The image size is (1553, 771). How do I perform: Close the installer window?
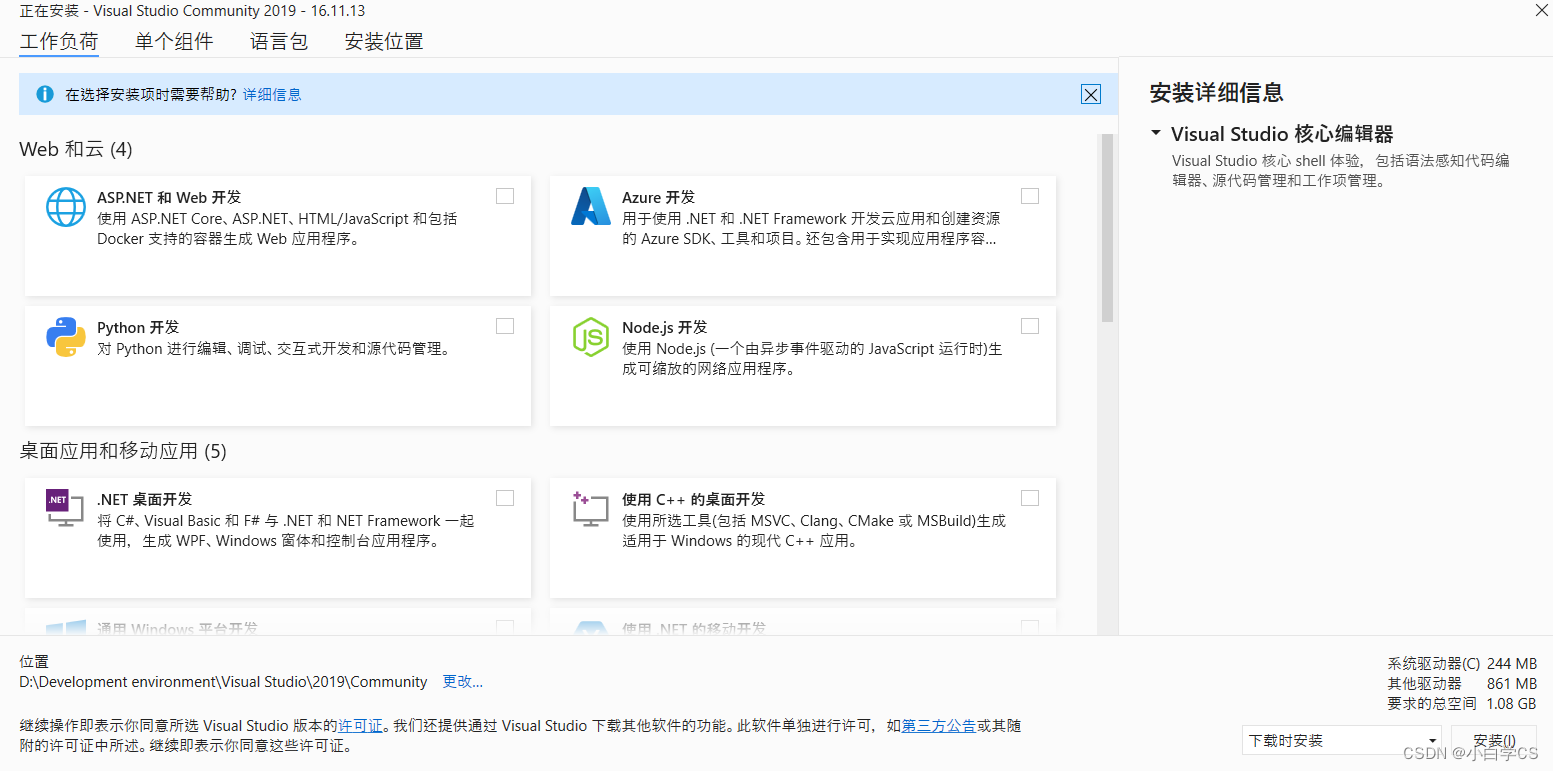point(1541,10)
